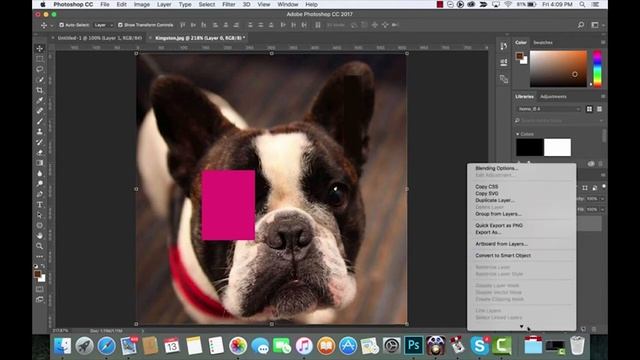Choose Export As in context menu
Viewport: 640px width, 360px height.
coord(488,232)
